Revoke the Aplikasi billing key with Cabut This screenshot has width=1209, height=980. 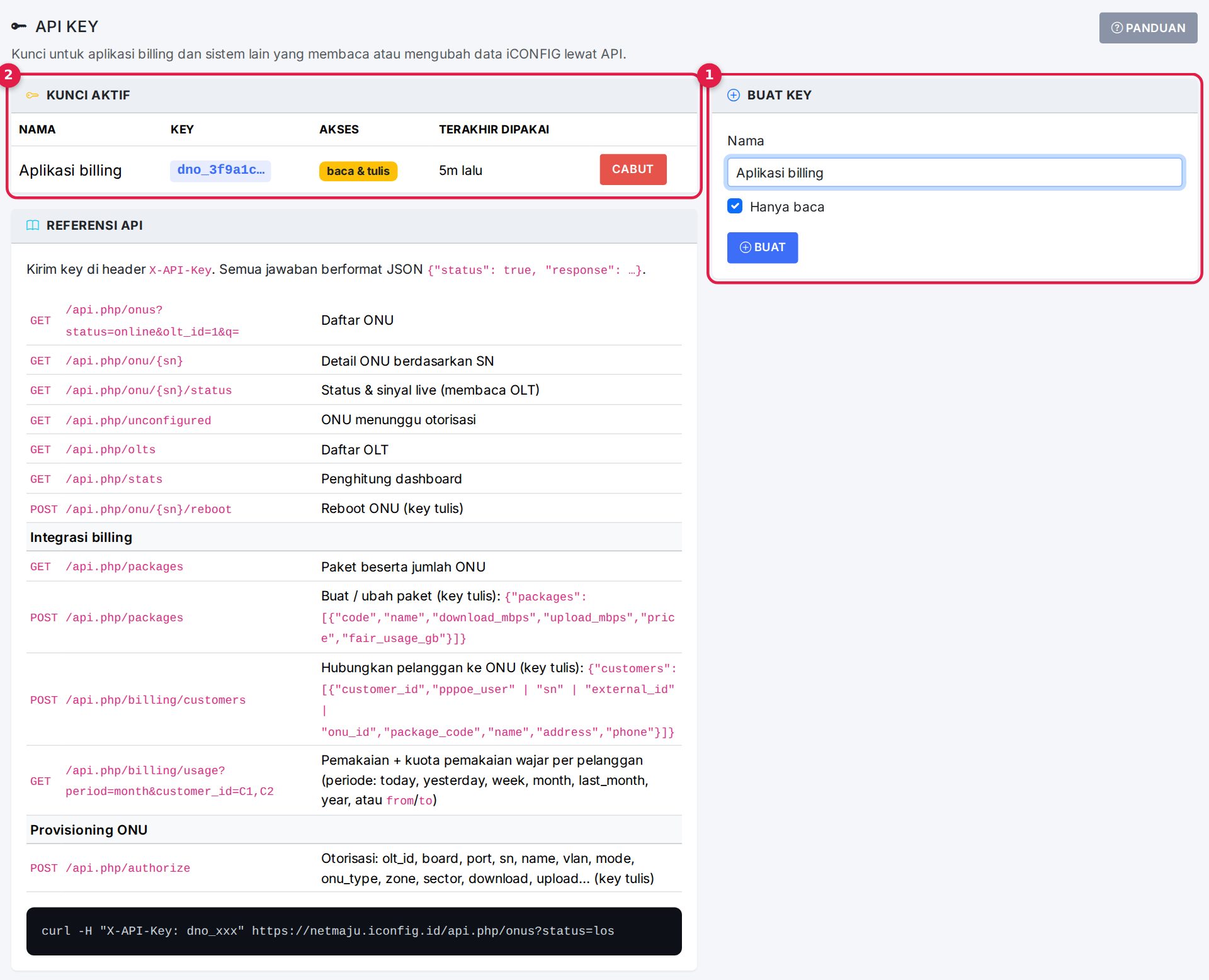[633, 169]
